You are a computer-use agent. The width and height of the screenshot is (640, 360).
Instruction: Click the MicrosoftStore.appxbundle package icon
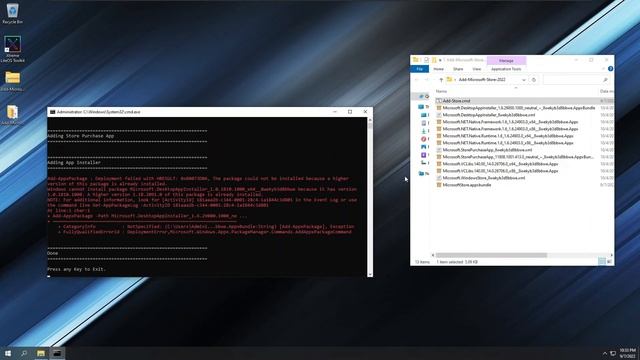[x=439, y=185]
